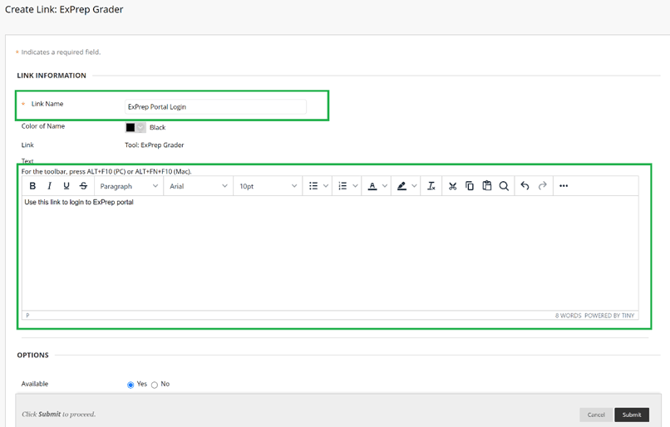Screen dimensions: 670x427
Task: Click the POWERED BY TINY link
Action: [x=609, y=315]
